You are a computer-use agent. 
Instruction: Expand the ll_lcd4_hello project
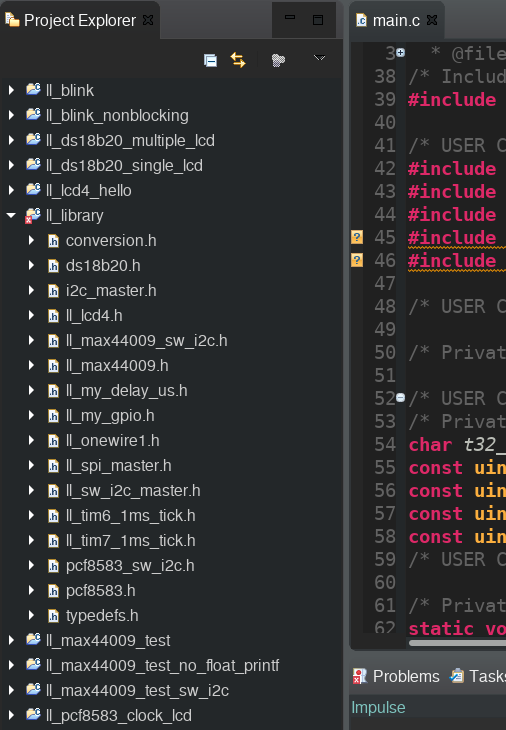(11, 190)
